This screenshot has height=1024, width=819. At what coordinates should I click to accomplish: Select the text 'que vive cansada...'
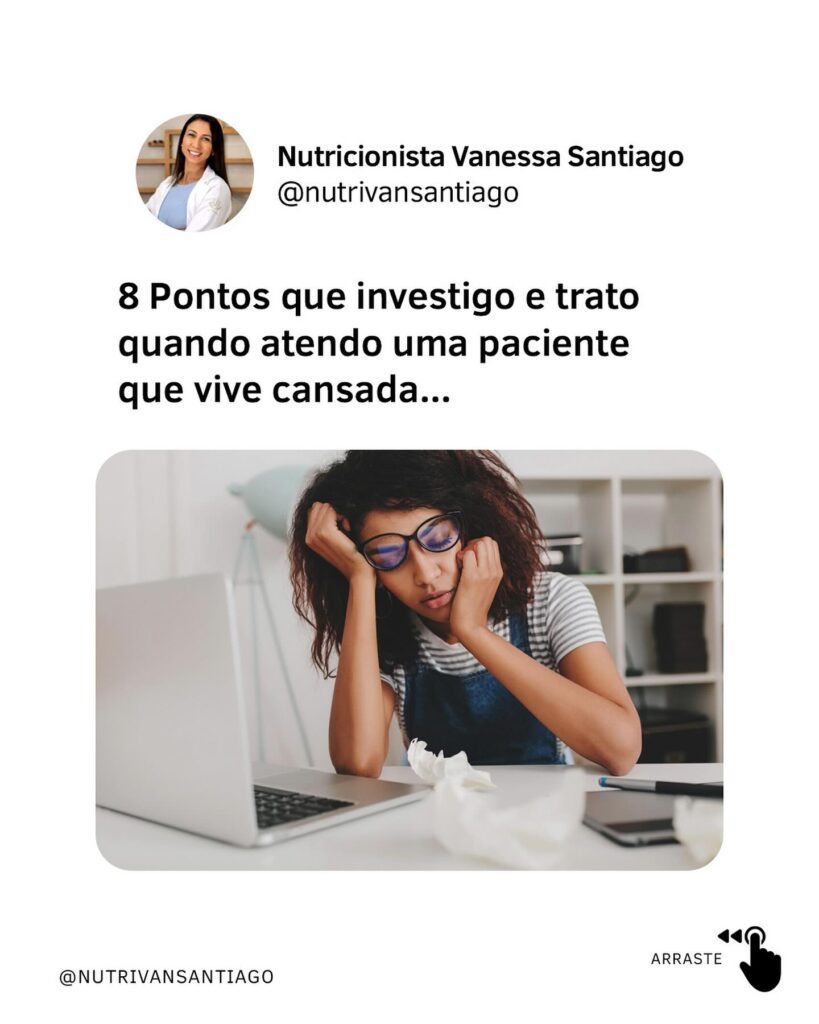click(284, 391)
